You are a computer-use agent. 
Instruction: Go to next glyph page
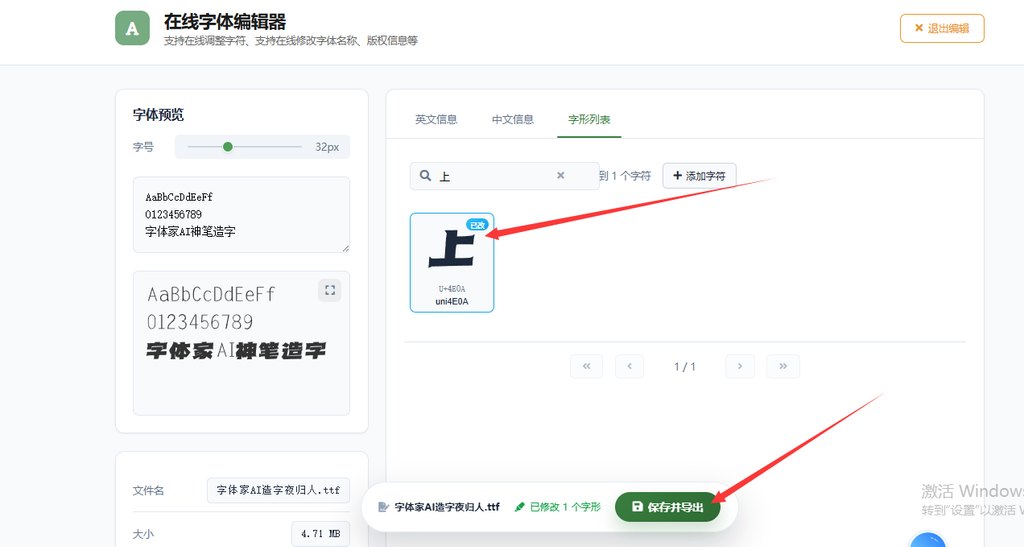tap(740, 366)
